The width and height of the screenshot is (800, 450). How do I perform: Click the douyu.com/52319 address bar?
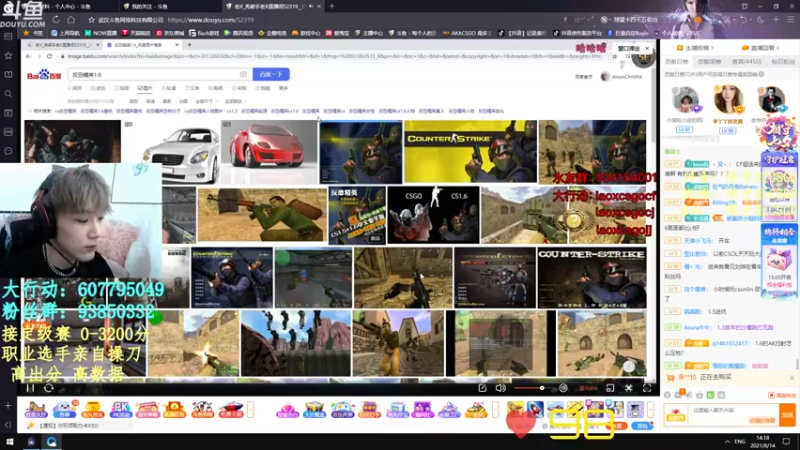coord(210,20)
